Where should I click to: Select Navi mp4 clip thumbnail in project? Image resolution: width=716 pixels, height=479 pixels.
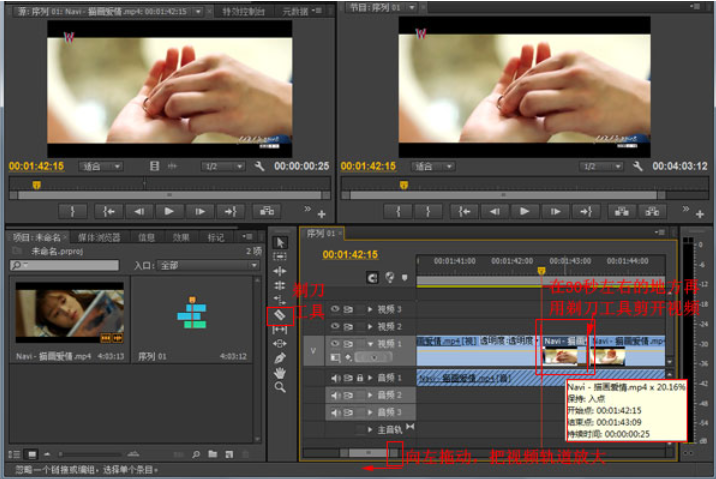70,313
